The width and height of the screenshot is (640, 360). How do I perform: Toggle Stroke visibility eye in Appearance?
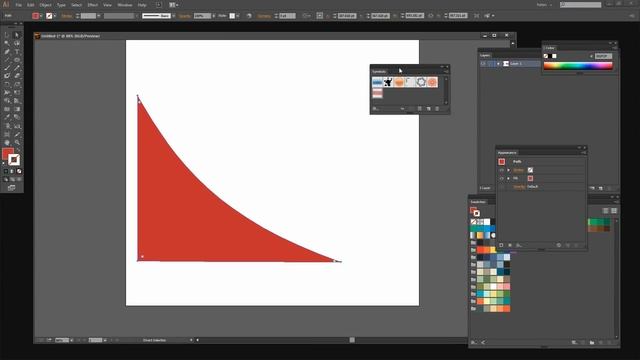[x=502, y=170]
